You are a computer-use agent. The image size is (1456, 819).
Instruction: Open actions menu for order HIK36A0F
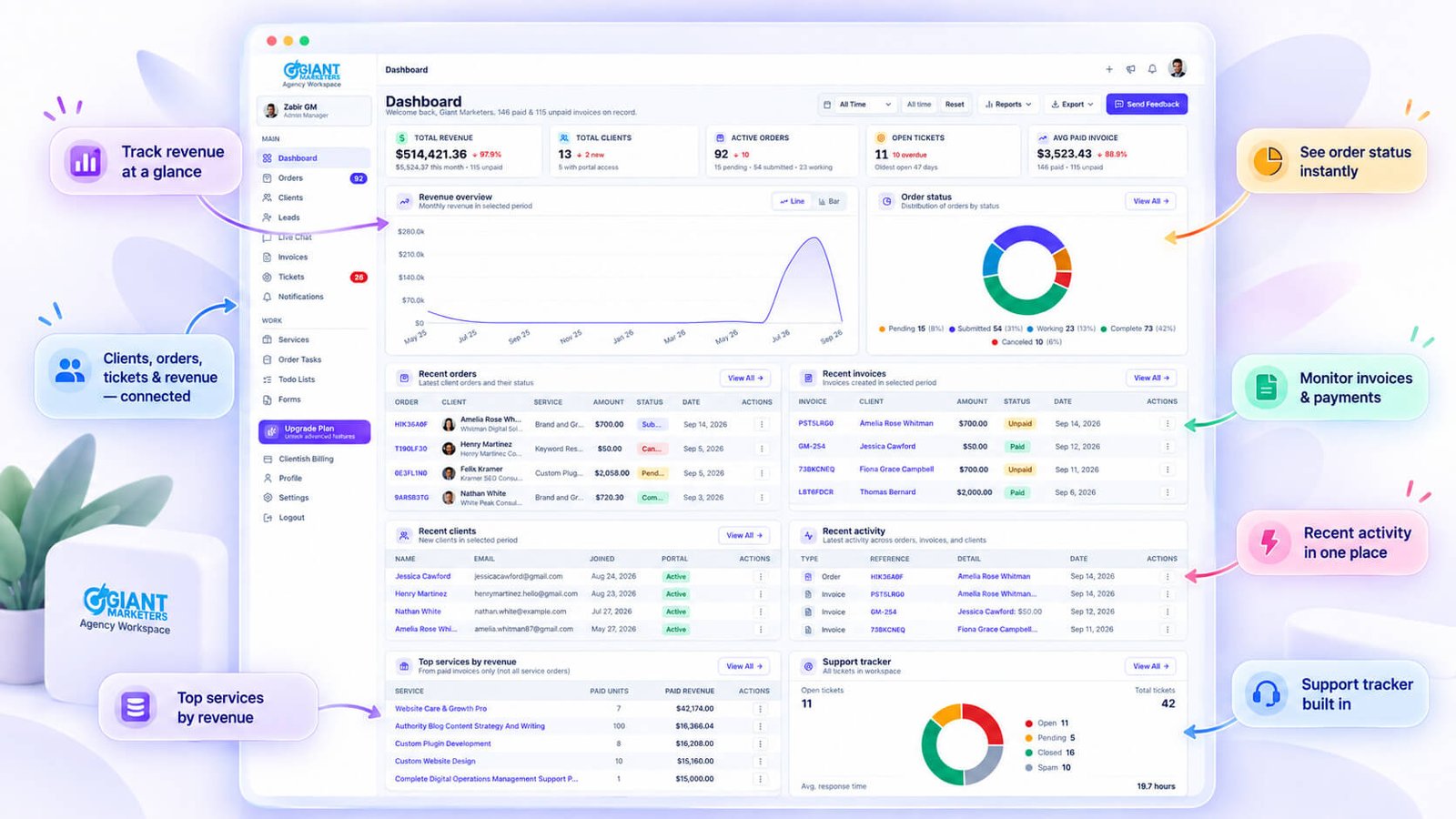pos(762,424)
